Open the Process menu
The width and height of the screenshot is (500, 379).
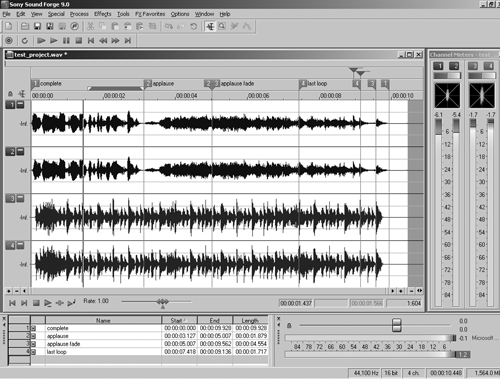tap(79, 14)
